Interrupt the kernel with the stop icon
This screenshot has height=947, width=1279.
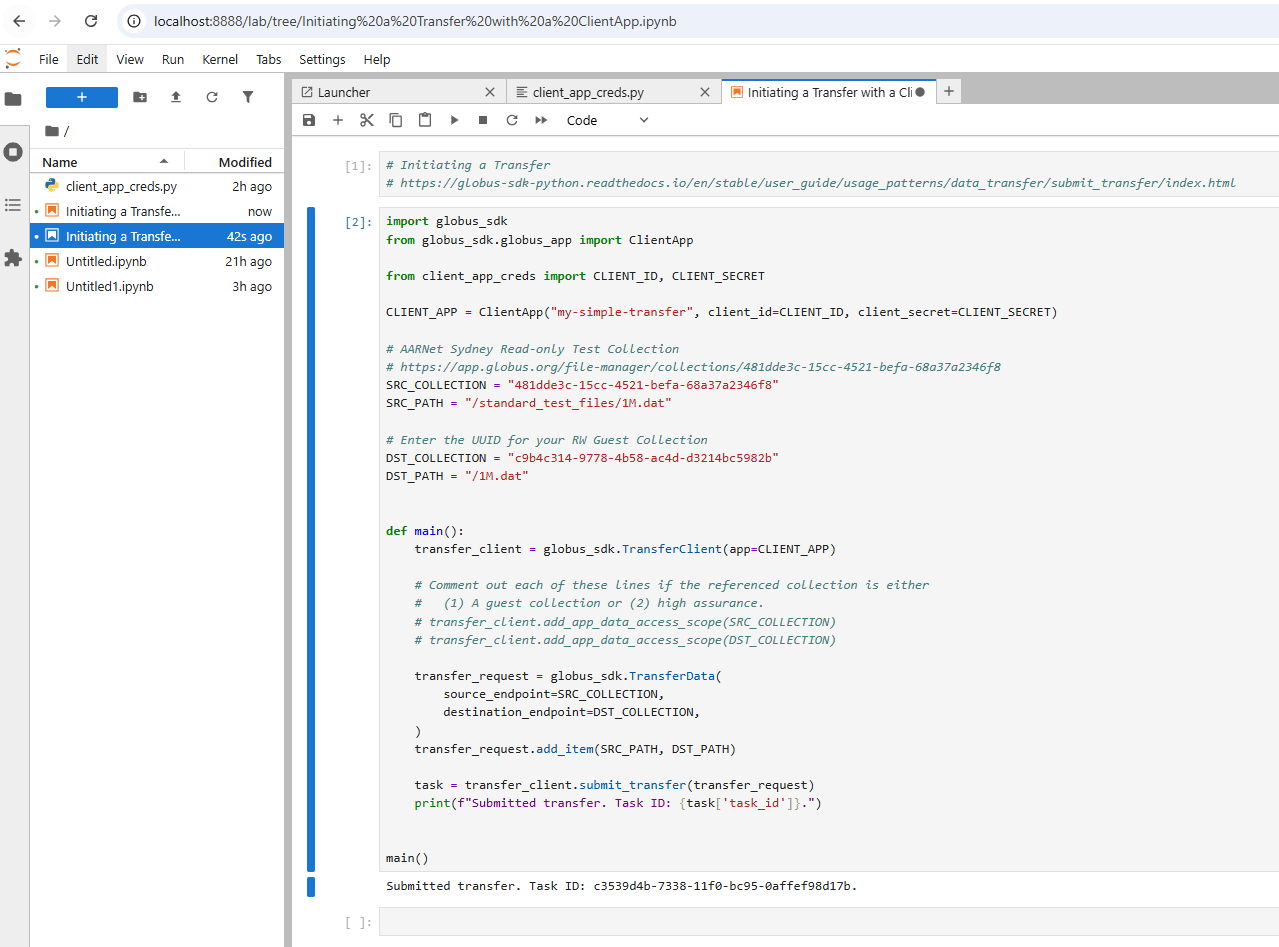click(482, 120)
